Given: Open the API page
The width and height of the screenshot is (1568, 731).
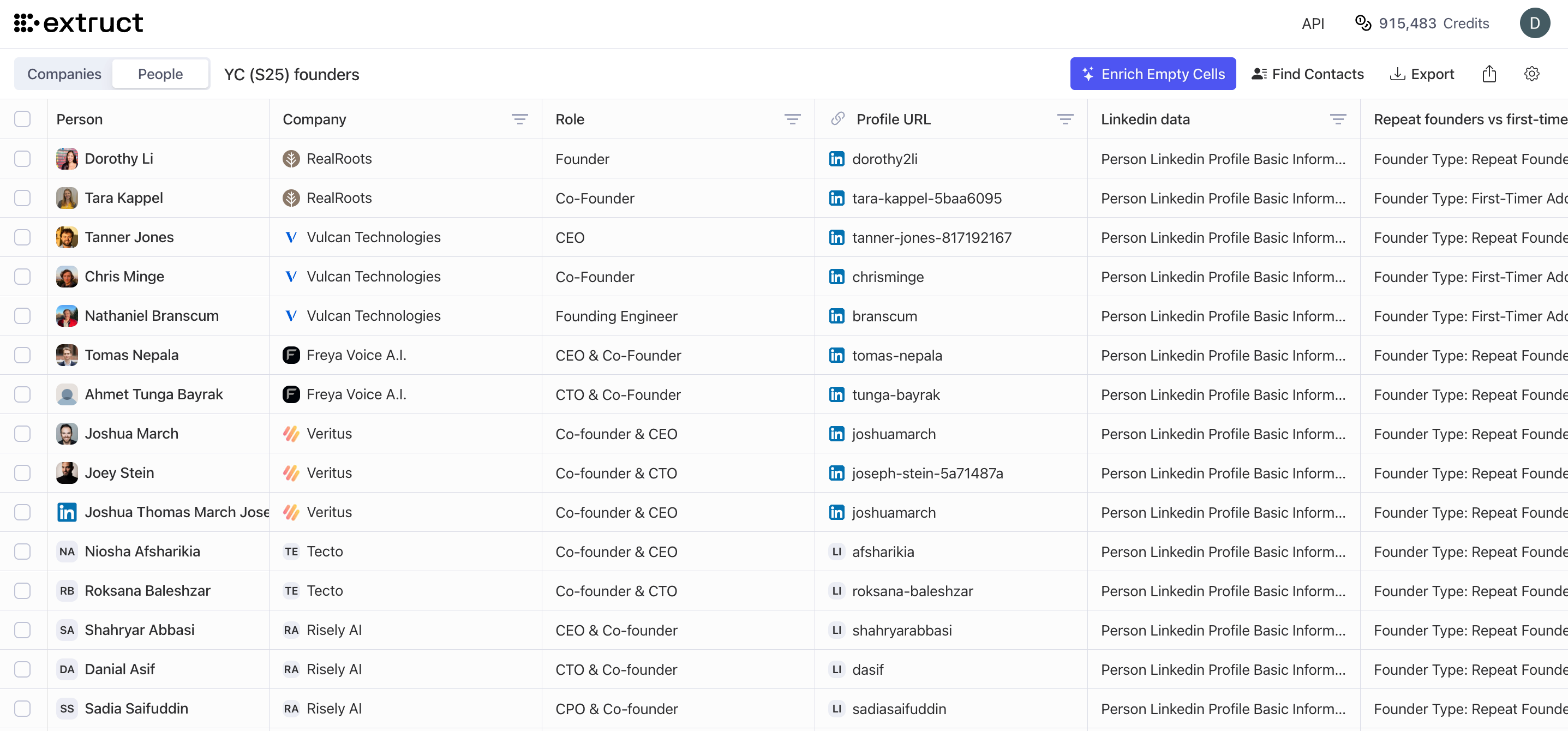Looking at the screenshot, I should (1313, 23).
